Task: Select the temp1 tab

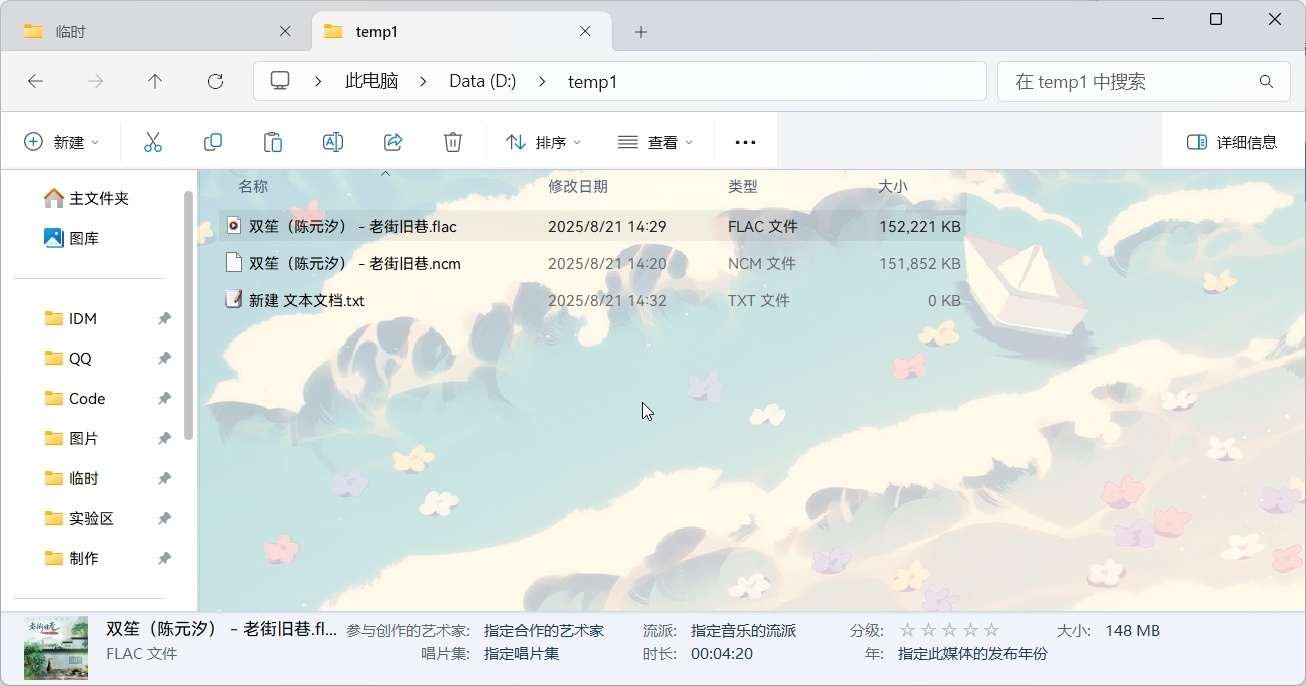Action: [462, 32]
